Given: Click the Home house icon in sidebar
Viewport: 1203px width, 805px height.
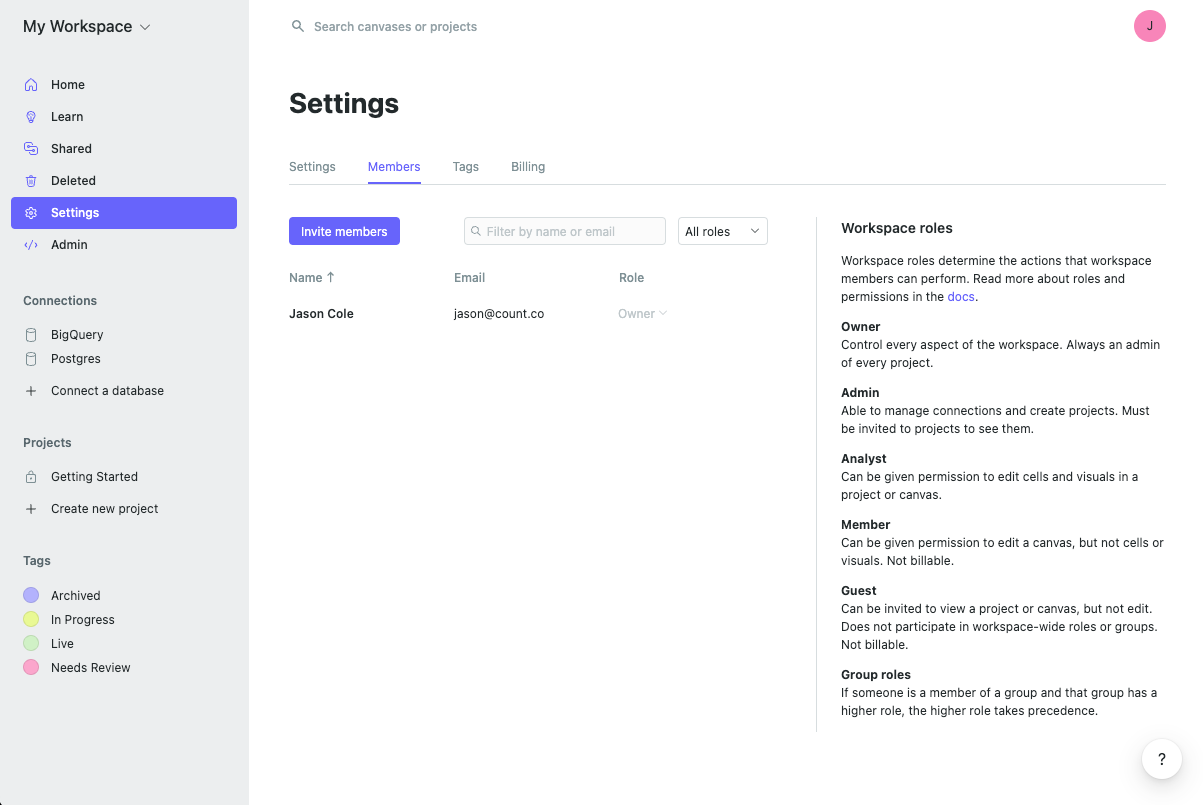Looking at the screenshot, I should (x=31, y=85).
